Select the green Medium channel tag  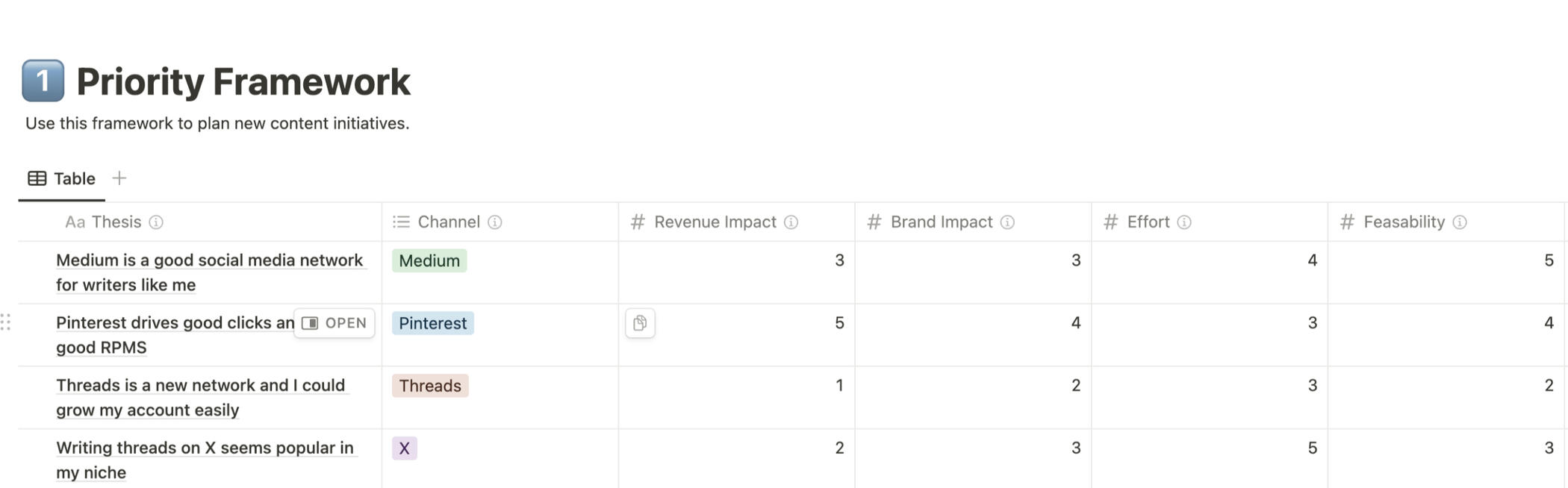(x=429, y=260)
